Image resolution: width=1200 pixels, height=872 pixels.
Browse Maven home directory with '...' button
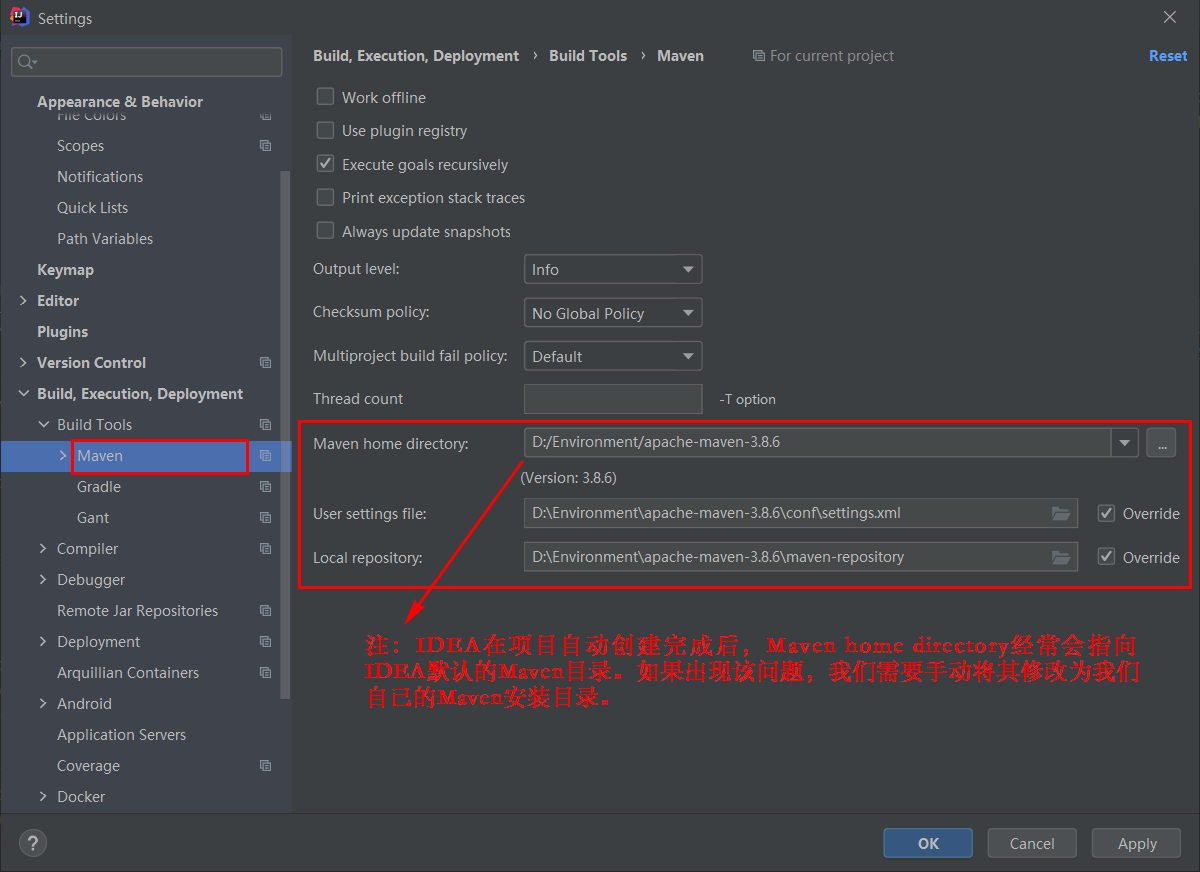pyautogui.click(x=1161, y=443)
